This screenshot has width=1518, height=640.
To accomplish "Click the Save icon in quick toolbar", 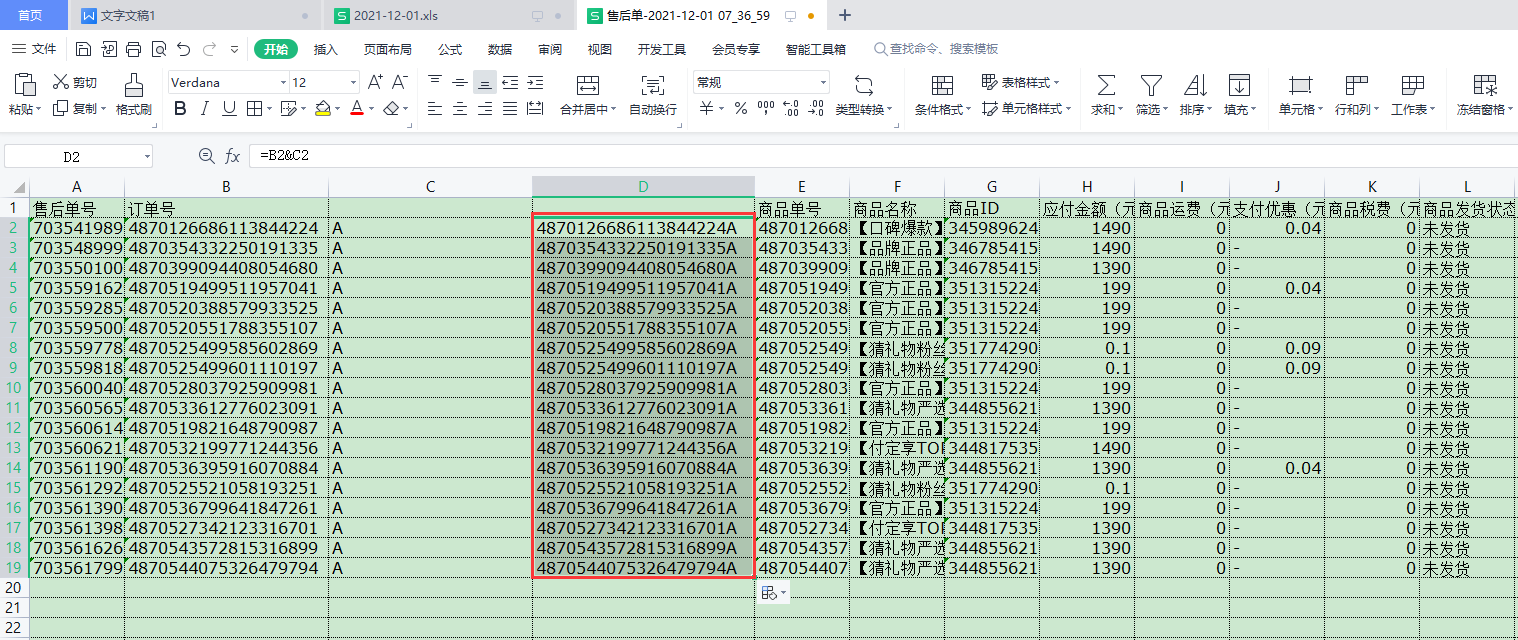I will (x=83, y=49).
